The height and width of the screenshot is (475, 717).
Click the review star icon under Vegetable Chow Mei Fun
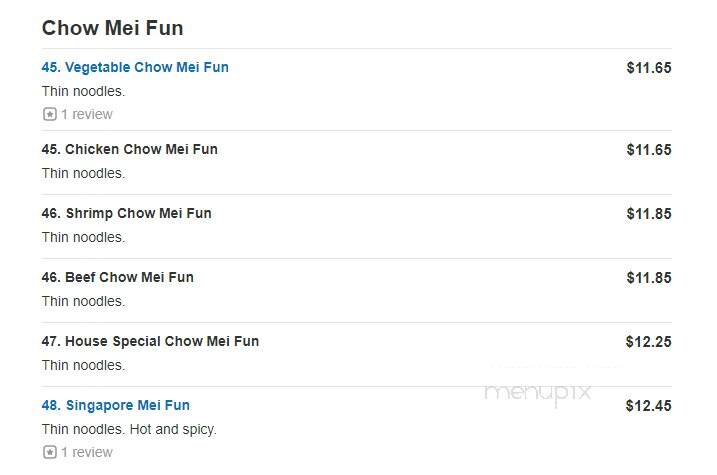[x=49, y=114]
